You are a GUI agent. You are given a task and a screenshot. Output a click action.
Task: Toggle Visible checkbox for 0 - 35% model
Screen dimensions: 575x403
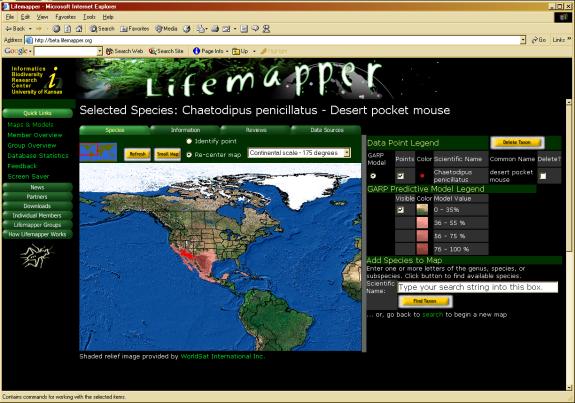[401, 210]
